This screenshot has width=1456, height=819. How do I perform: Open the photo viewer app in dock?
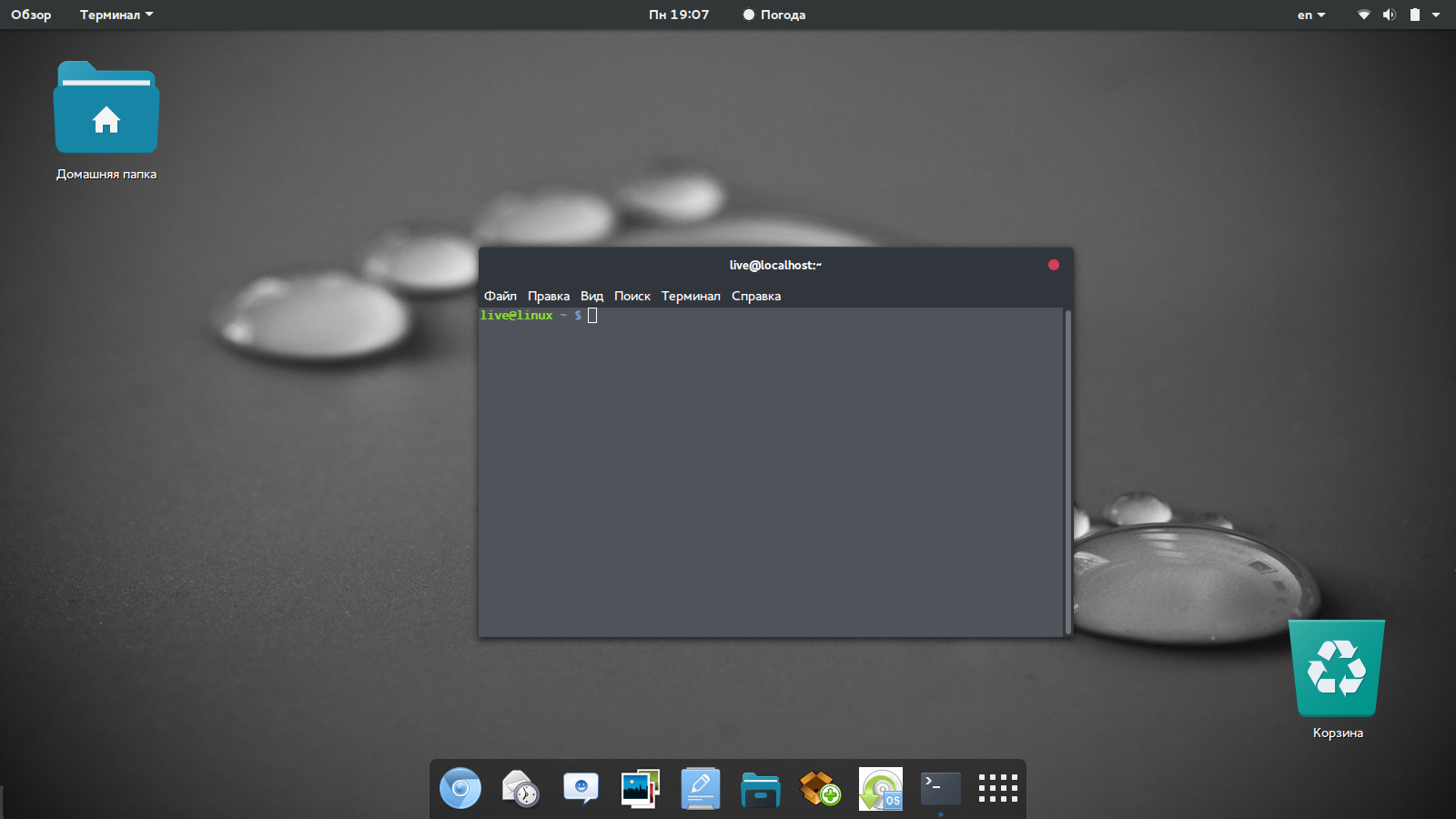pos(641,788)
